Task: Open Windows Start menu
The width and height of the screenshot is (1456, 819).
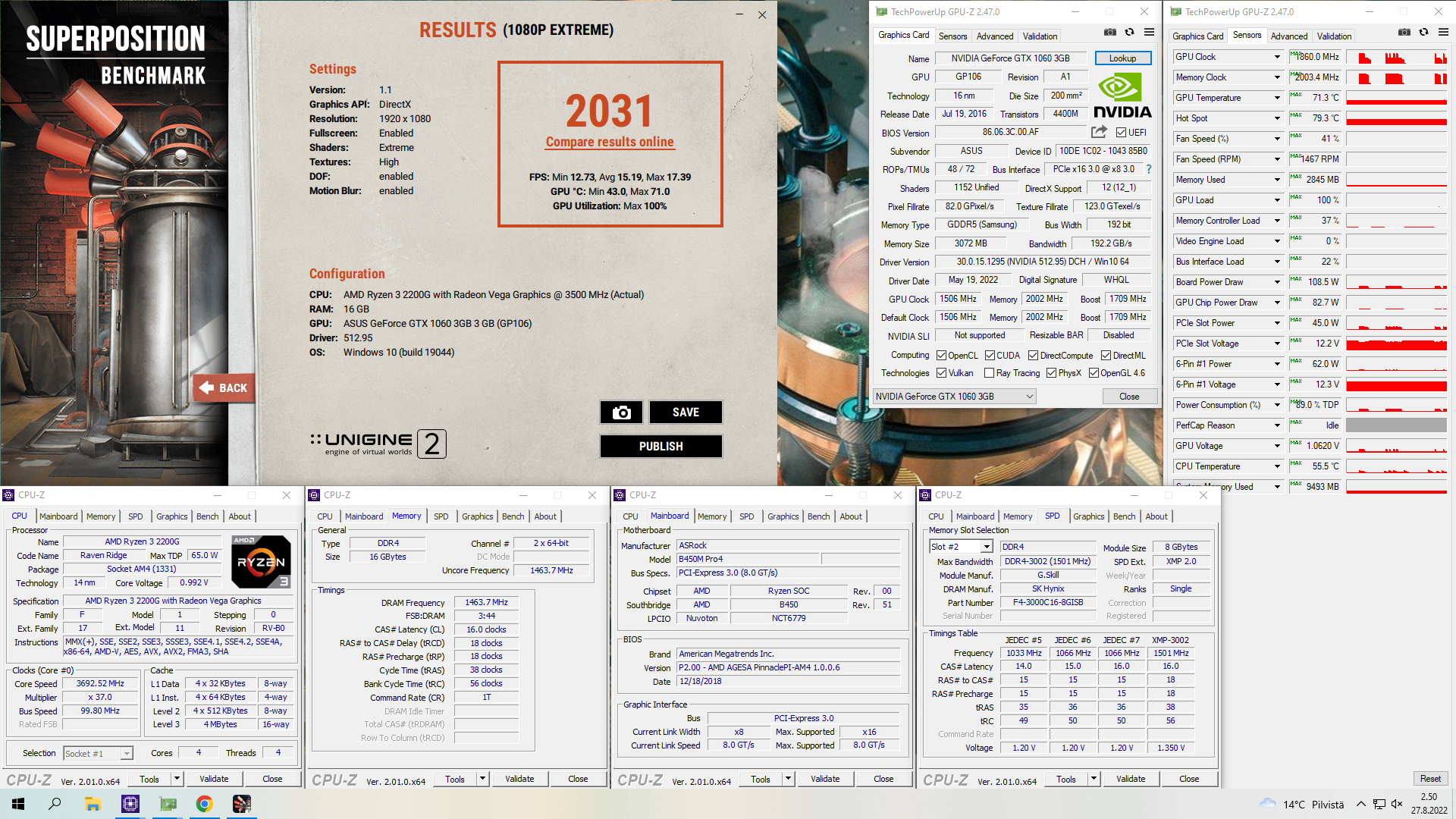Action: pos(18,804)
